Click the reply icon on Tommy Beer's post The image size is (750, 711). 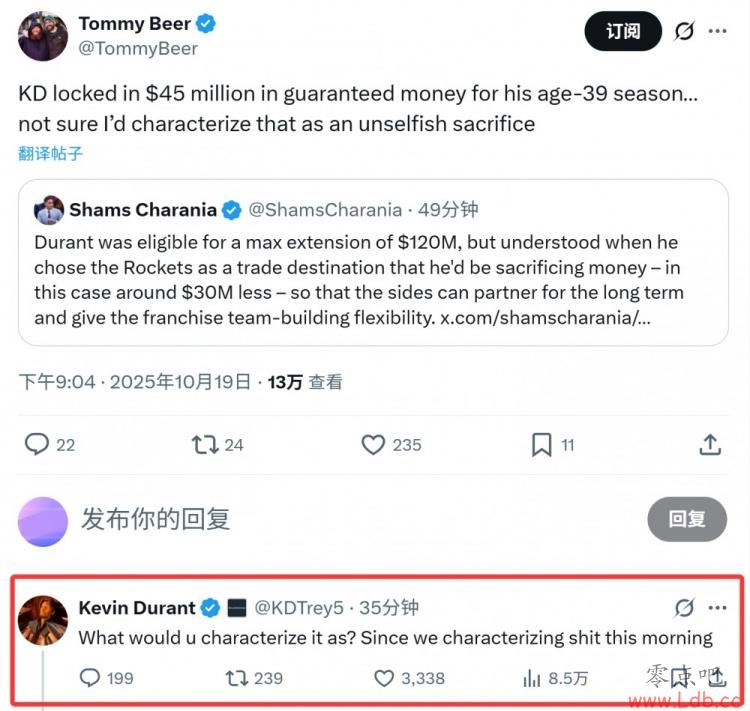[x=37, y=444]
